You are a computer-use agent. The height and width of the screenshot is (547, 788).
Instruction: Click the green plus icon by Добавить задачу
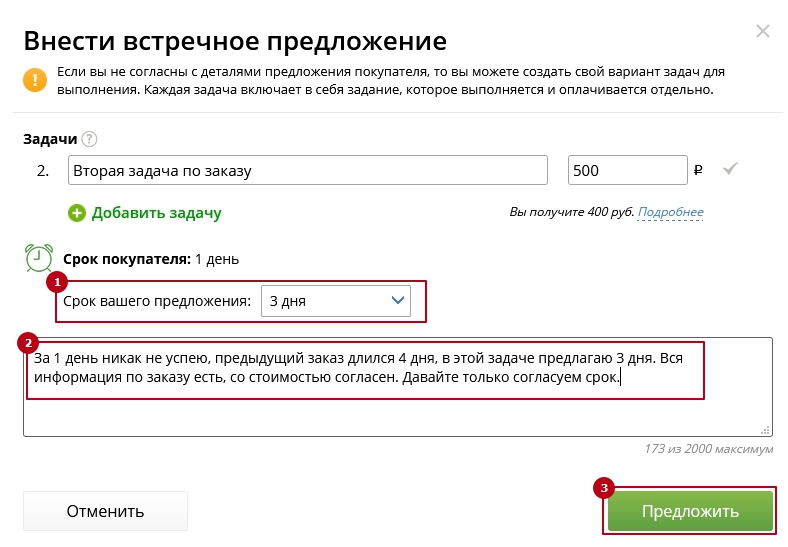click(x=77, y=213)
